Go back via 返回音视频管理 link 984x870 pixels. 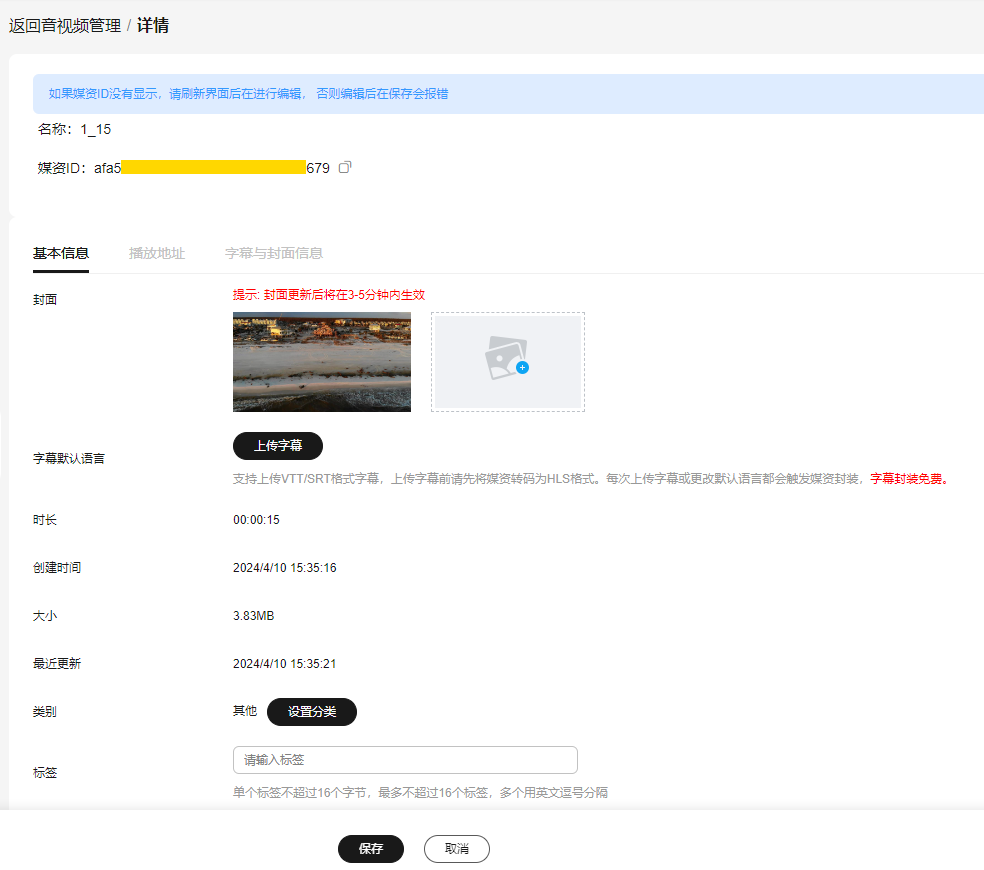pyautogui.click(x=65, y=26)
